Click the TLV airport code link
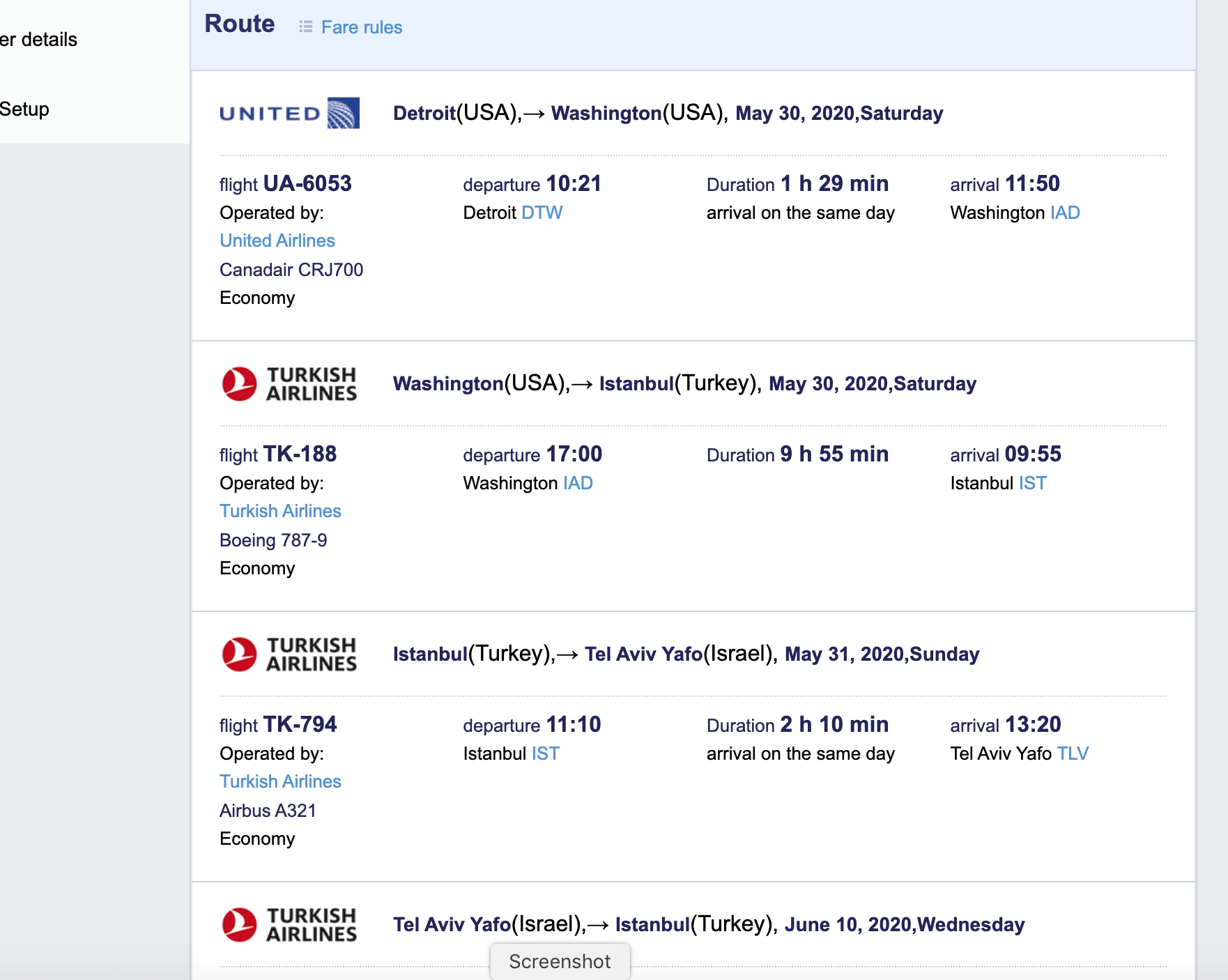 pos(1073,753)
